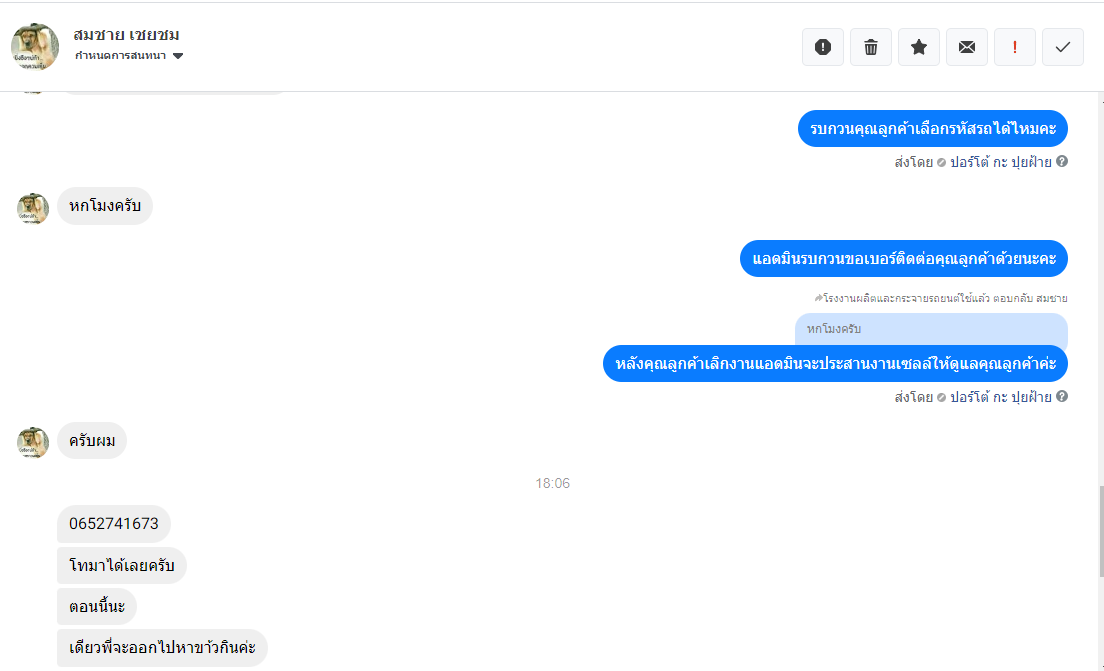This screenshot has width=1104, height=671.
Task: Select the phone number message 0652741673
Action: (114, 524)
